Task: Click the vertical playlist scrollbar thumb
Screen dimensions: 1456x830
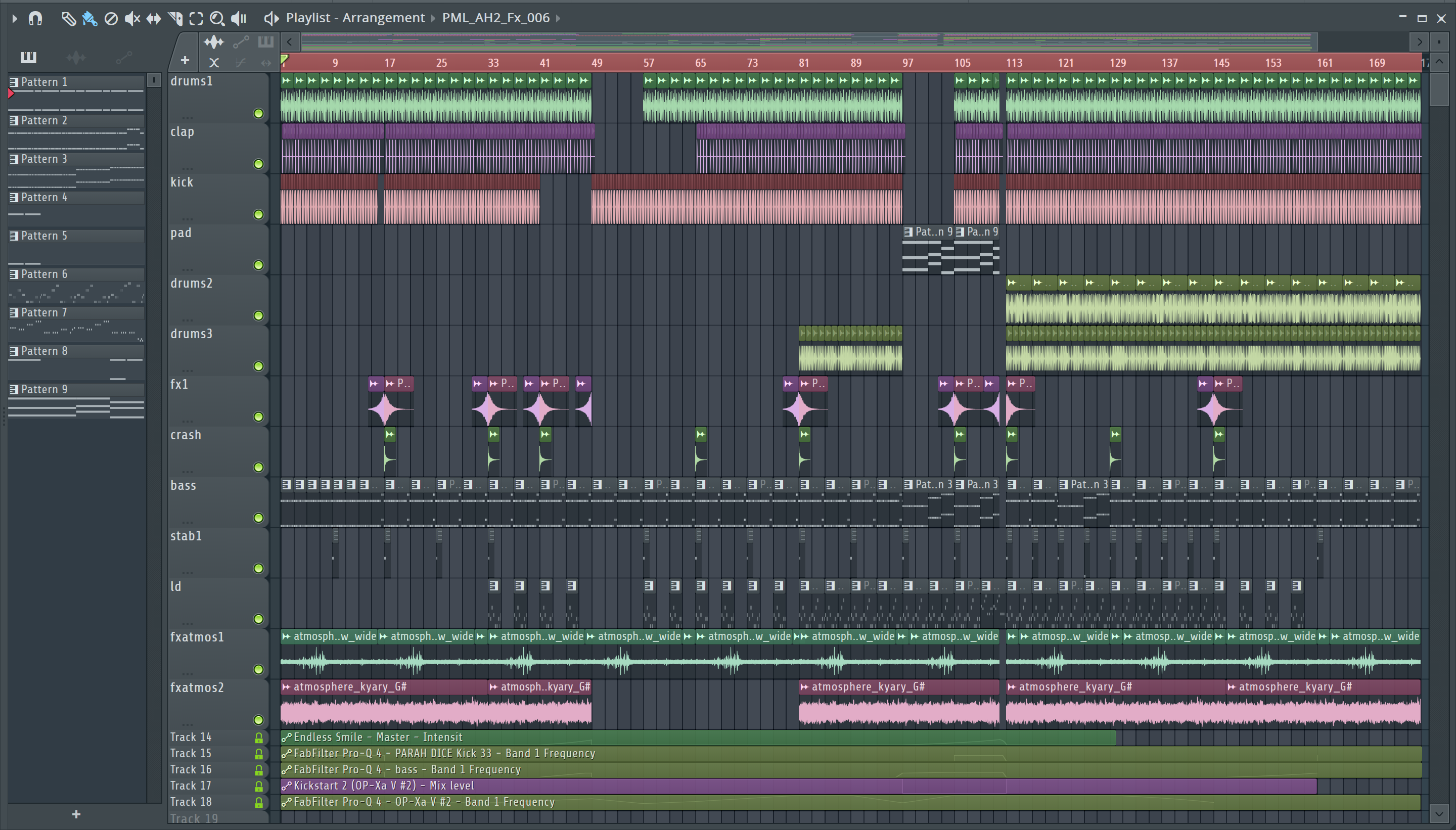Action: click(1439, 89)
